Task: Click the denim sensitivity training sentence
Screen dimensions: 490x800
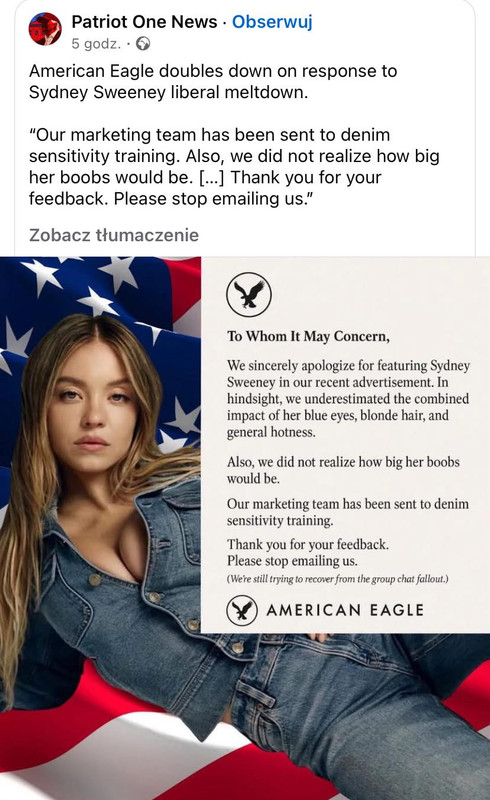Action: click(348, 512)
